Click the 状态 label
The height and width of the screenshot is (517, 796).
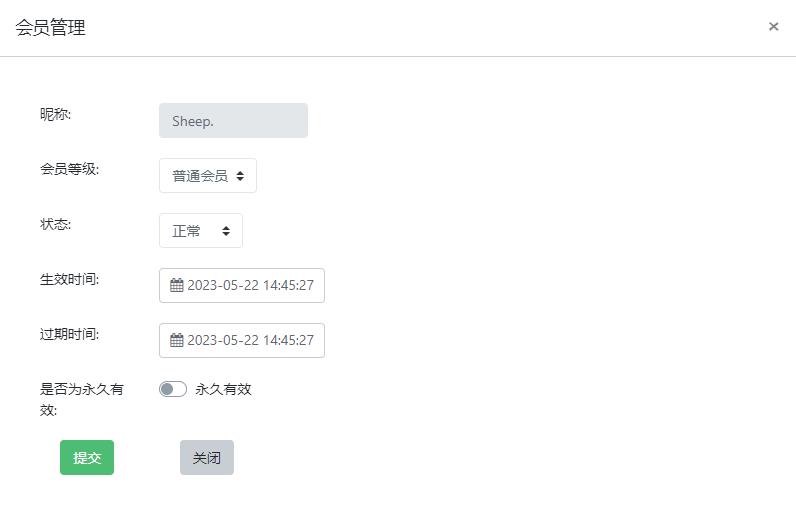tap(55, 224)
